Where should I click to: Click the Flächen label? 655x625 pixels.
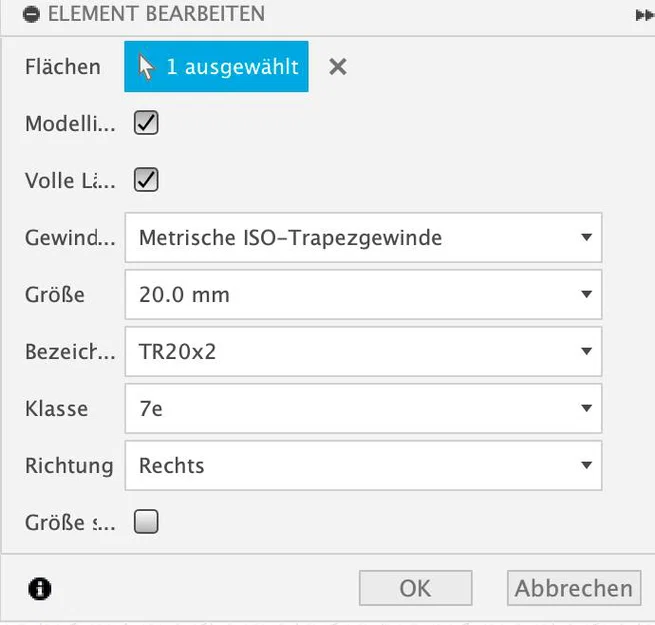pyautogui.click(x=63, y=67)
